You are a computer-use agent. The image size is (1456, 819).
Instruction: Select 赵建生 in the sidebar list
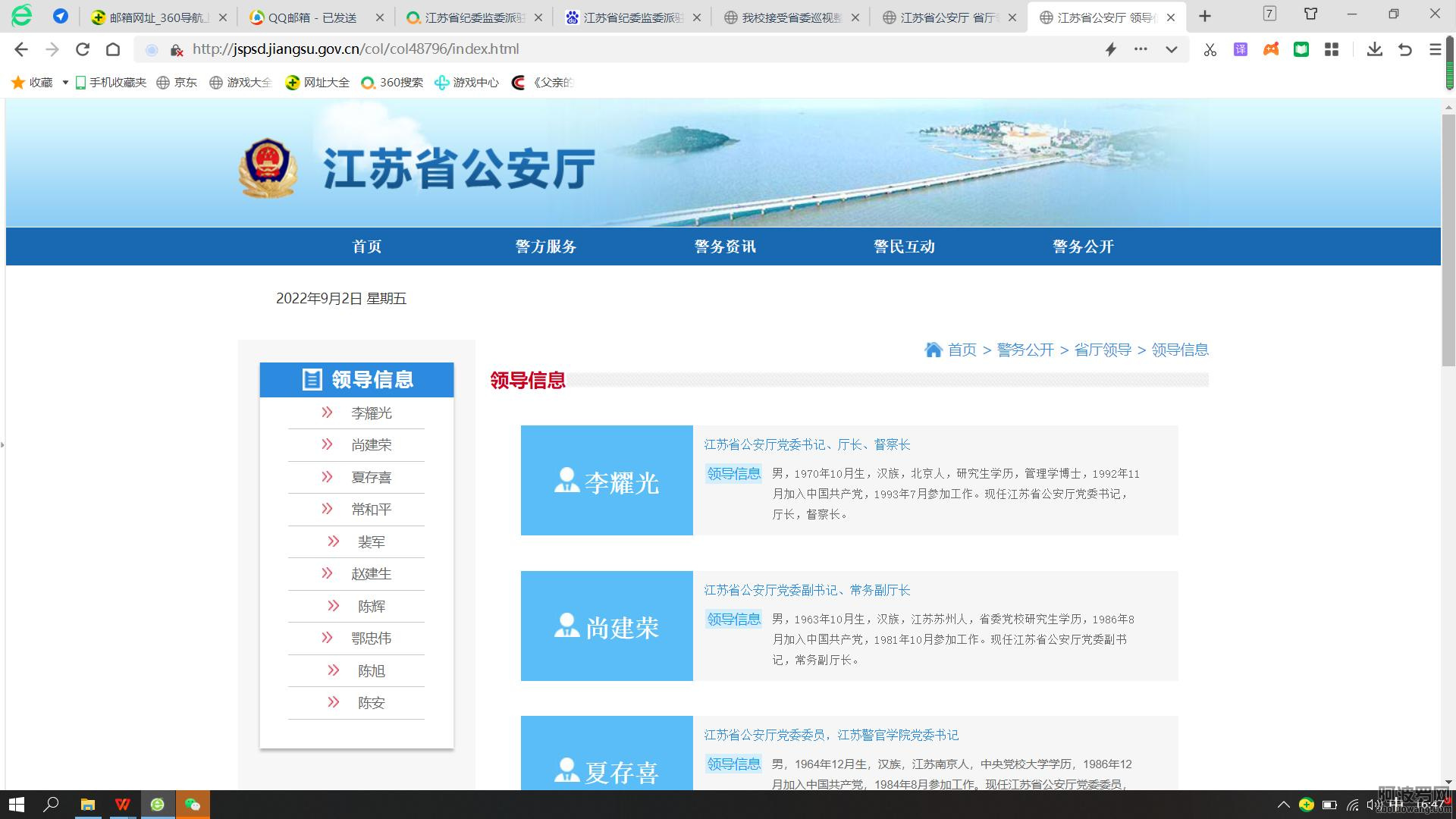(x=372, y=574)
